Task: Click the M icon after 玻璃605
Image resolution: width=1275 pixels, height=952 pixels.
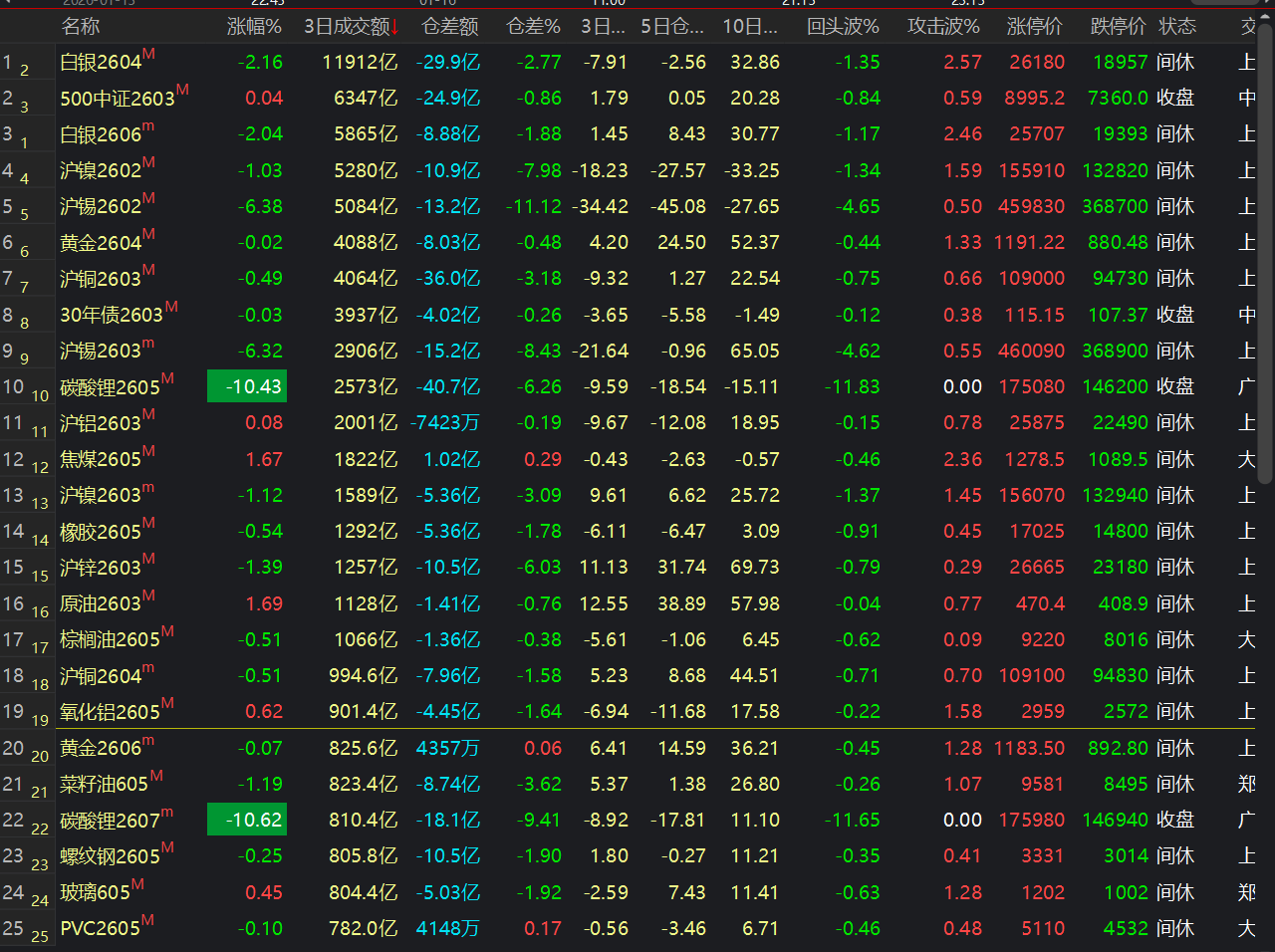Action: [x=137, y=885]
